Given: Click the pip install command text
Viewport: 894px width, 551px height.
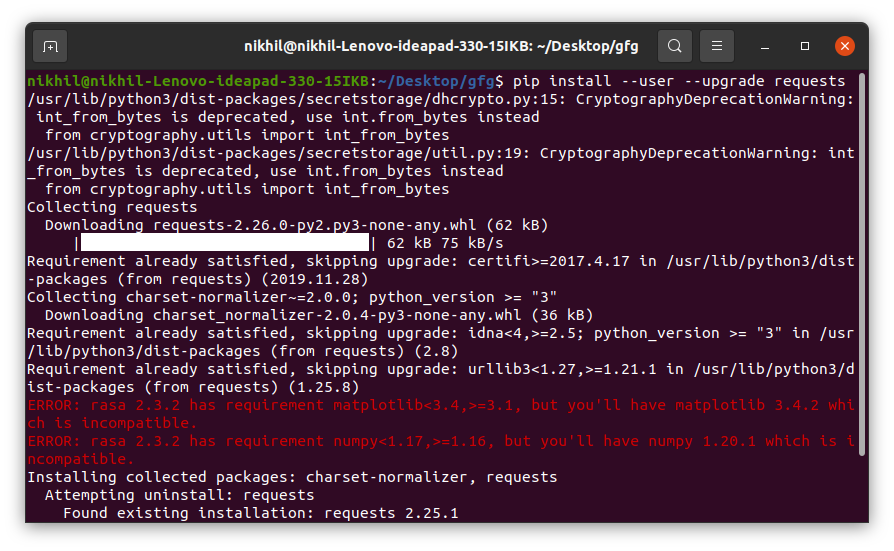Looking at the screenshot, I should click(x=678, y=81).
